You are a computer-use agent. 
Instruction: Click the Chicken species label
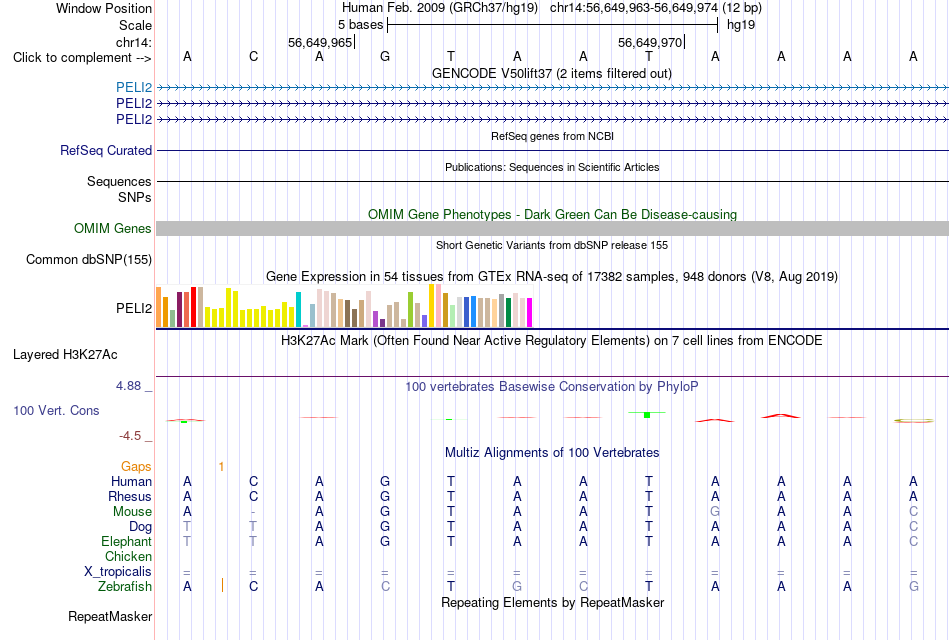[x=128, y=556]
